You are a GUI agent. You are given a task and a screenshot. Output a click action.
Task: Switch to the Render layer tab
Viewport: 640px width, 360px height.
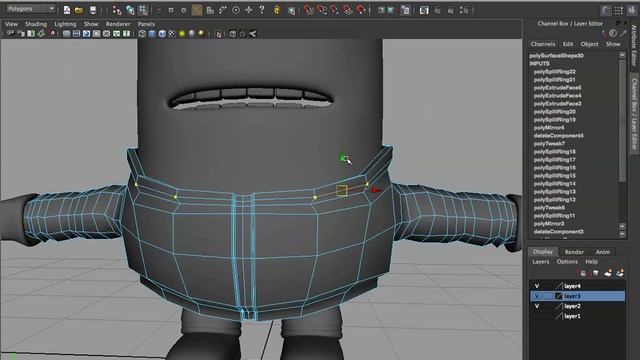coord(574,252)
